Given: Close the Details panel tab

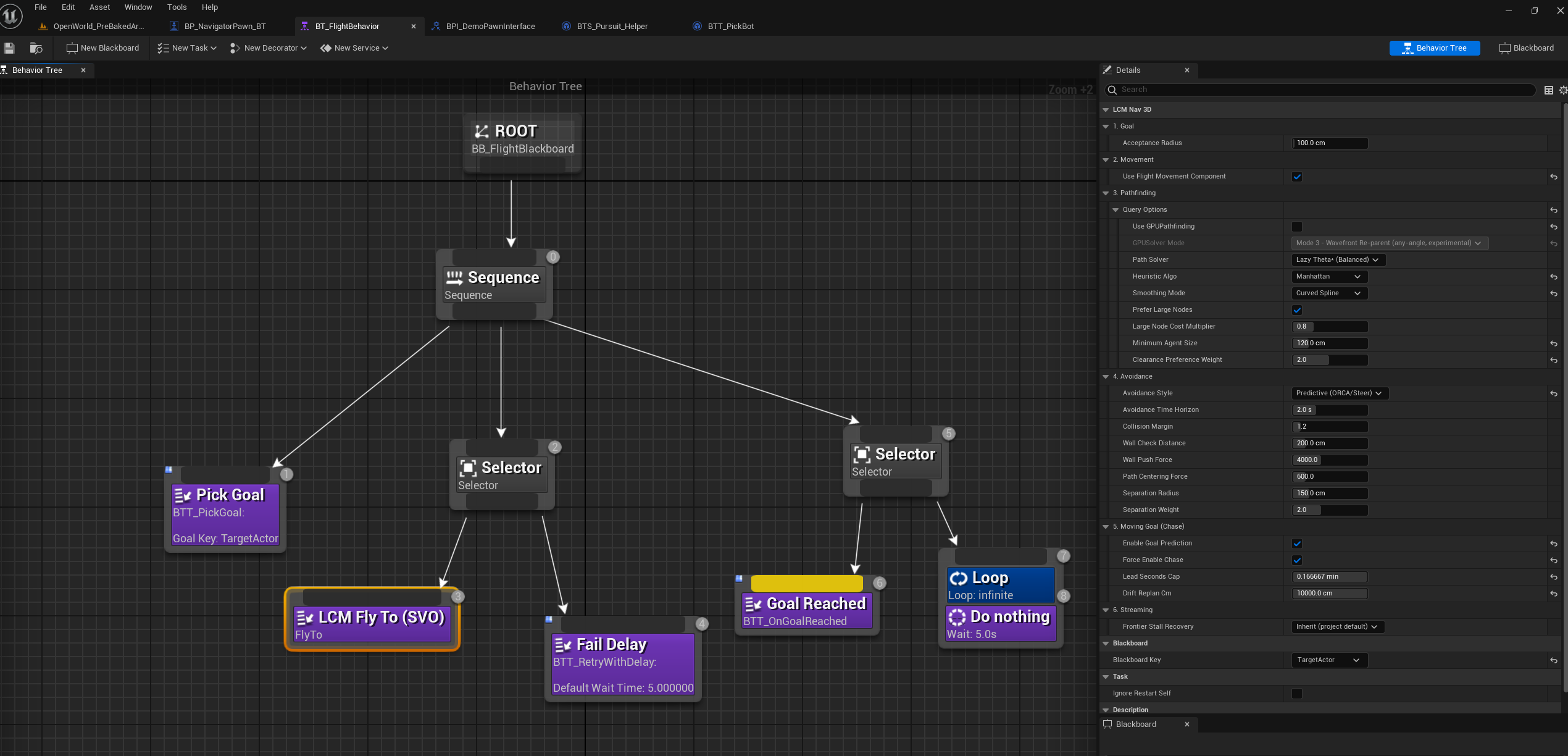Looking at the screenshot, I should 1187,70.
